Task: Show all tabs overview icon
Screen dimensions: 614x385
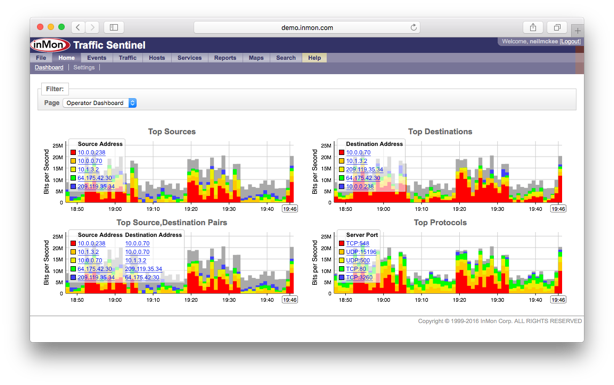Action: point(557,27)
